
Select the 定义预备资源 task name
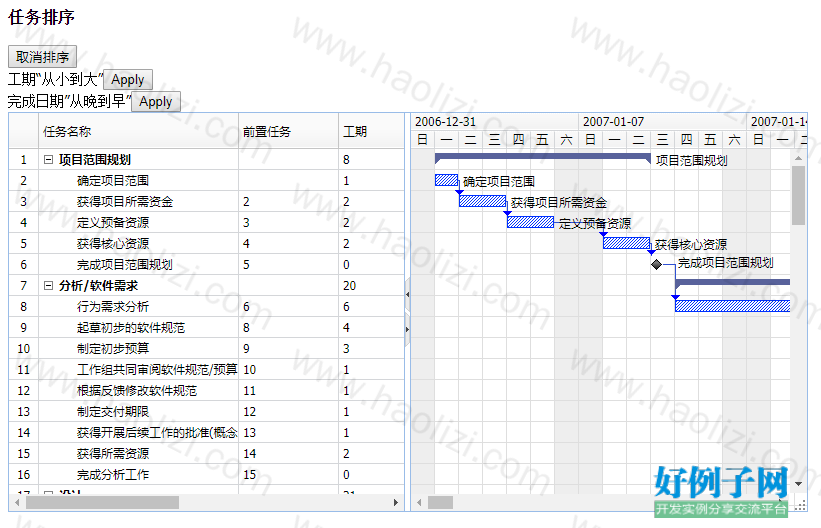(x=113, y=223)
